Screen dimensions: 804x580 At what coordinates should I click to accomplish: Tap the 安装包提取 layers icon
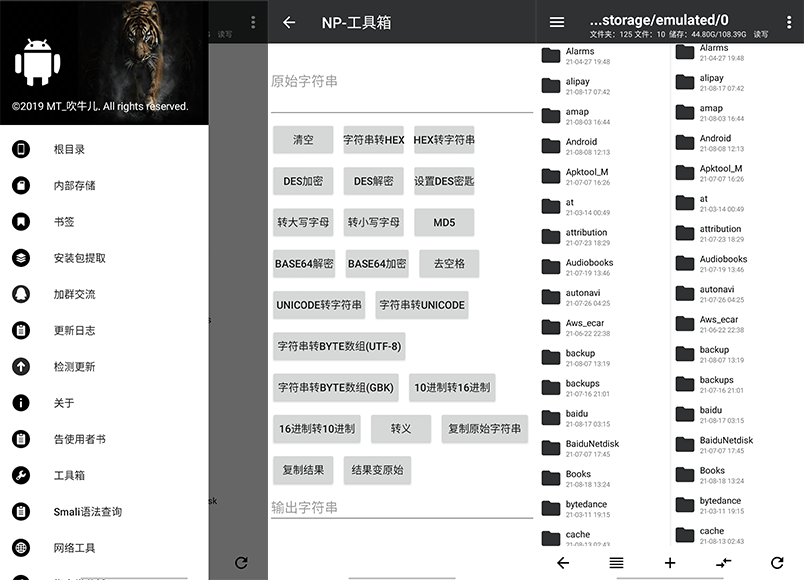click(21, 258)
